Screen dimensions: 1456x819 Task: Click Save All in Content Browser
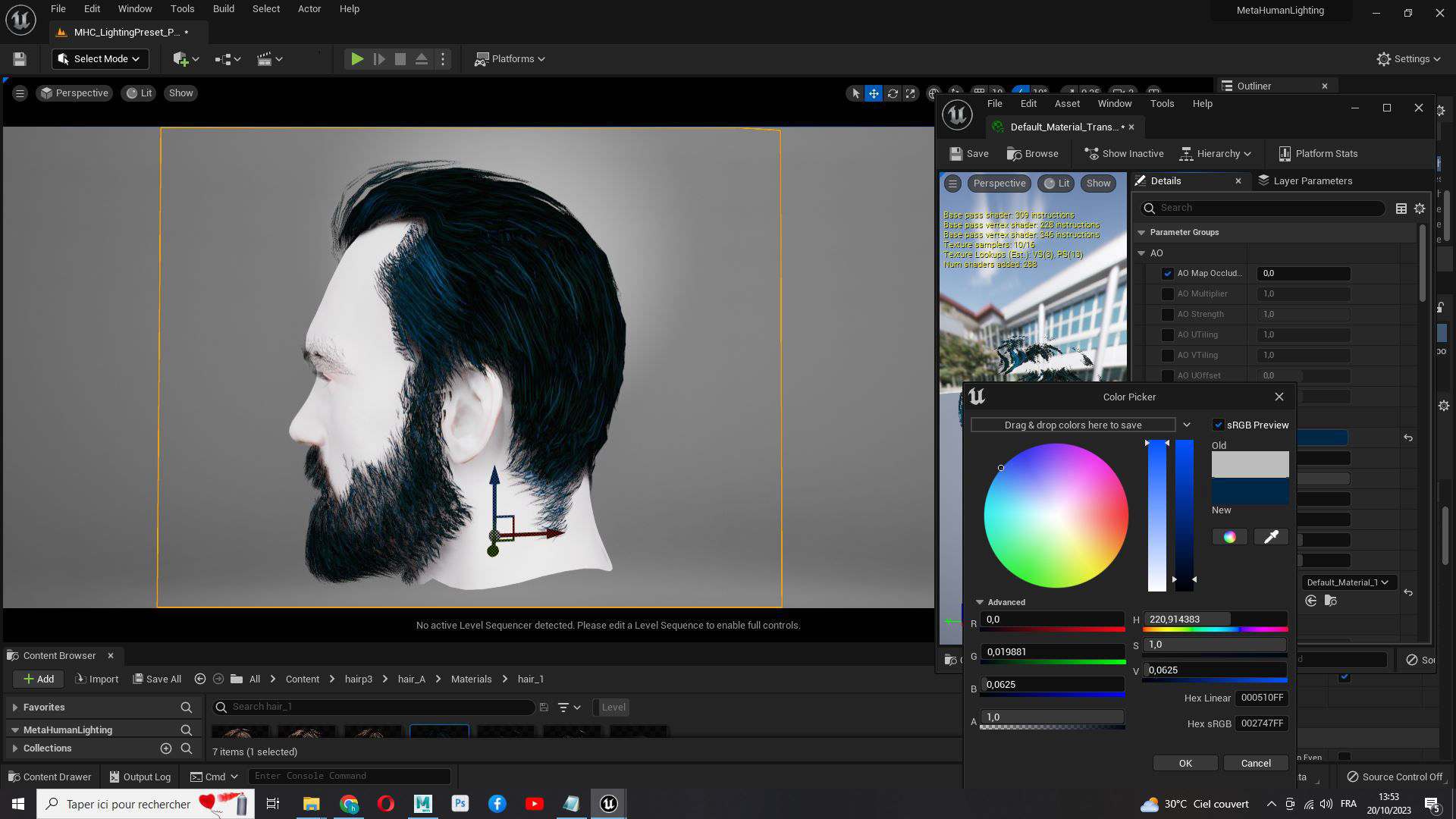[x=157, y=679]
